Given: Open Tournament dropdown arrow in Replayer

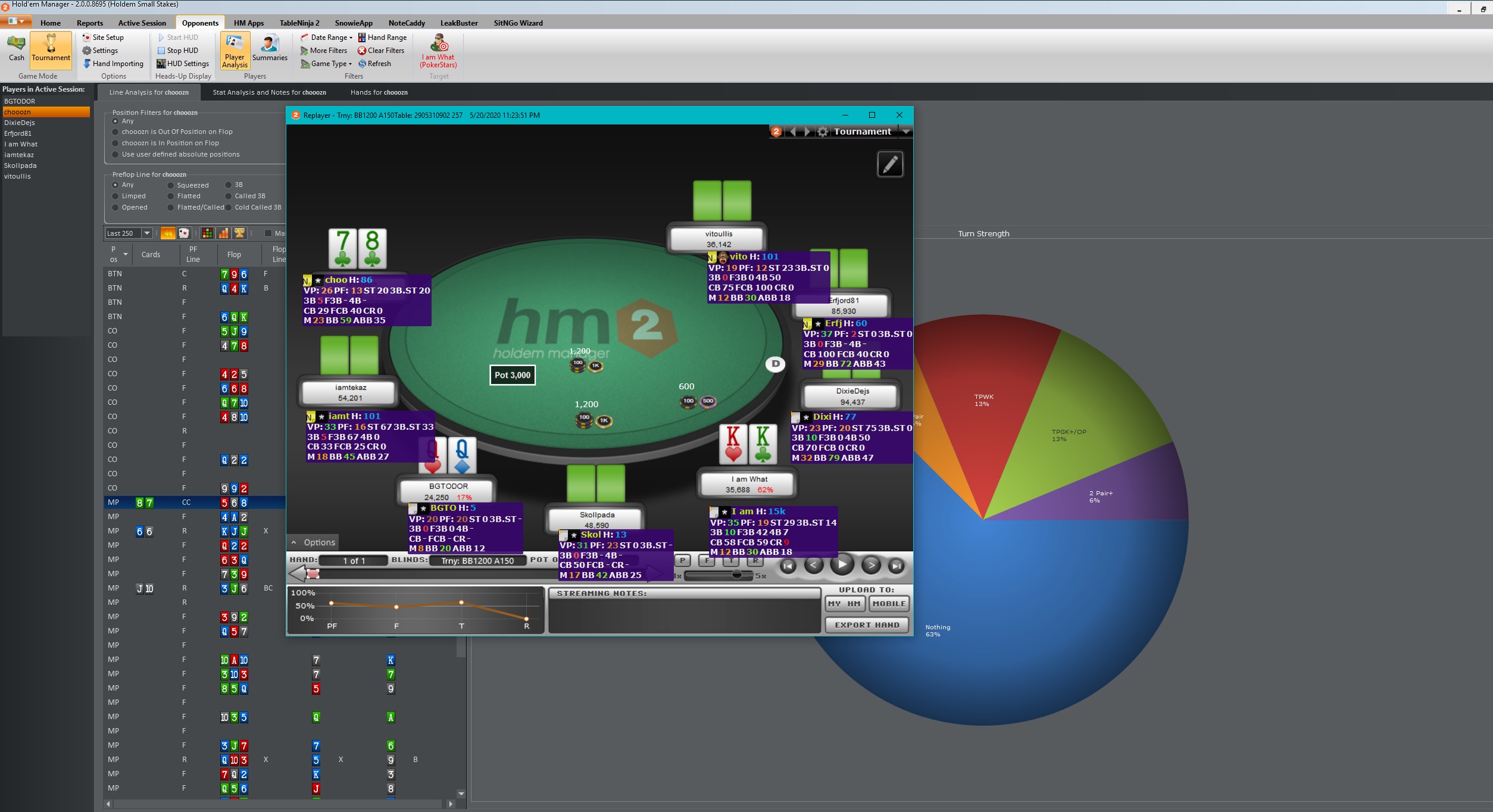Looking at the screenshot, I should [x=905, y=132].
